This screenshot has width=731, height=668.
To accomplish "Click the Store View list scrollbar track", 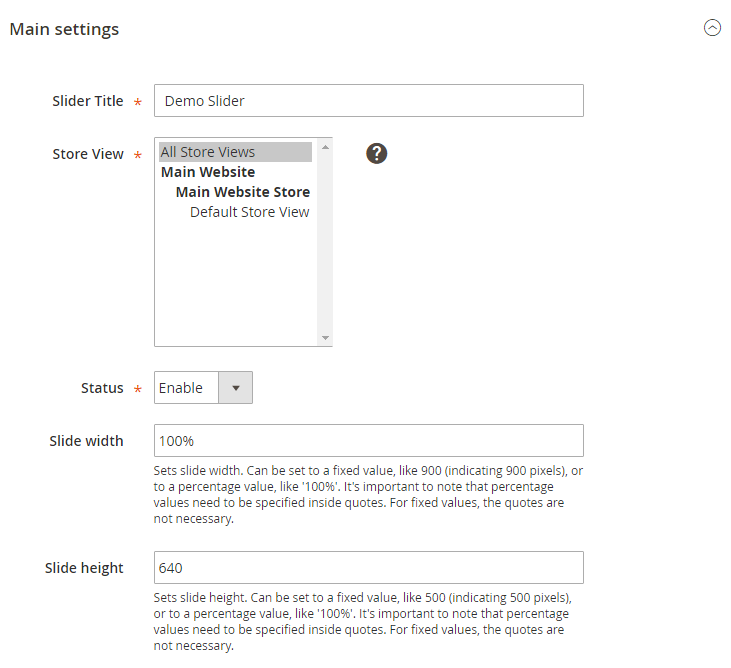I will click(x=325, y=242).
